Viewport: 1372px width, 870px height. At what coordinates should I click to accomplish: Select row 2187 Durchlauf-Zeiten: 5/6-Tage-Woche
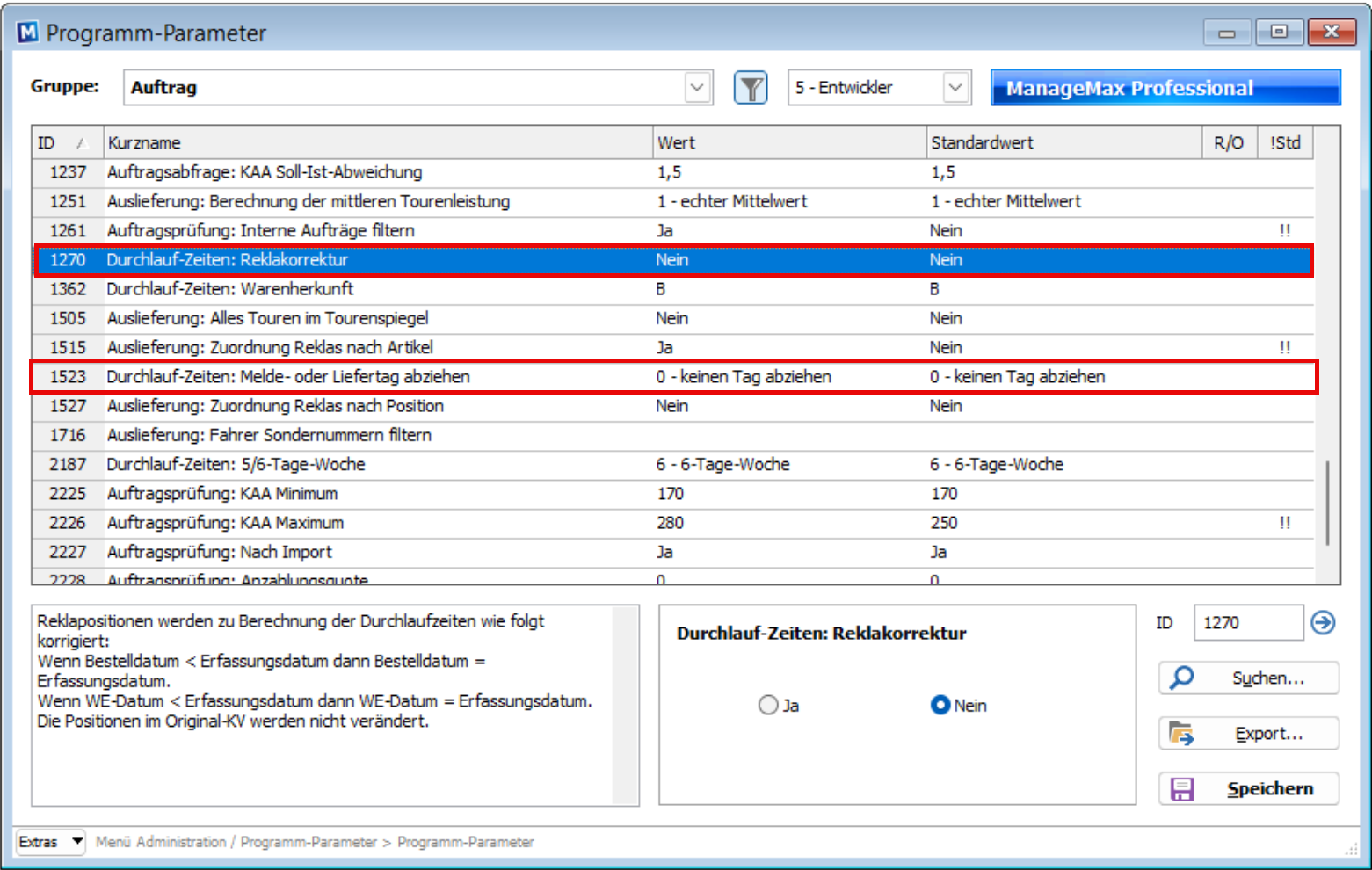point(673,464)
